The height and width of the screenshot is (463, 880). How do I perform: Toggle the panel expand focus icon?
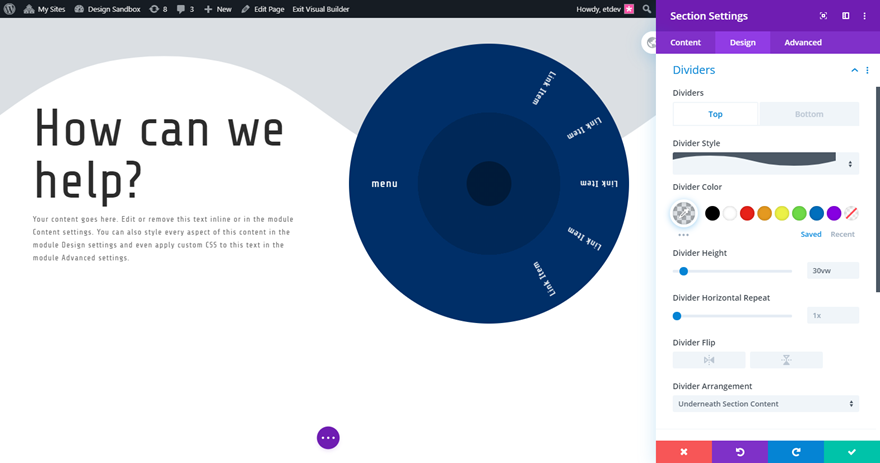[x=823, y=16]
